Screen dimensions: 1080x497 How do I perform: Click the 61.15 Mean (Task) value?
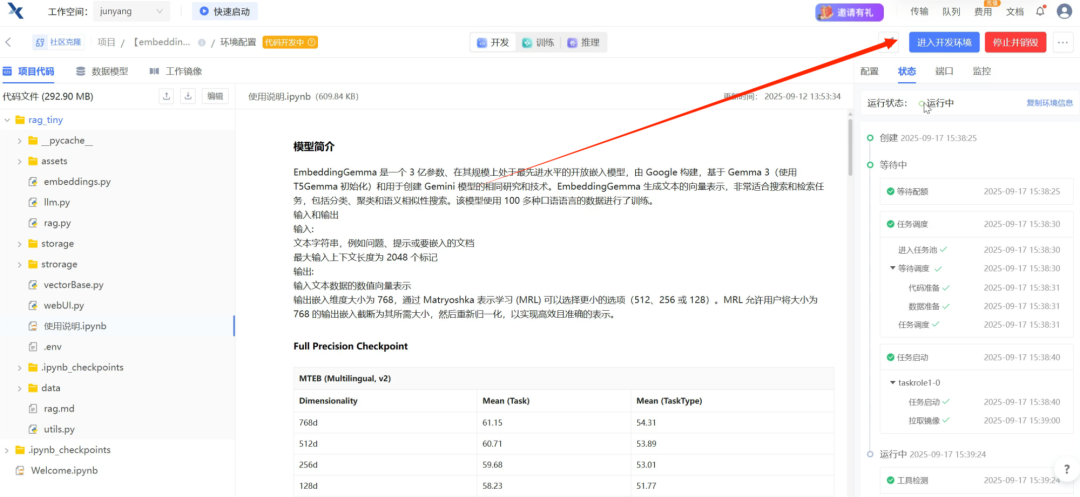(492, 421)
